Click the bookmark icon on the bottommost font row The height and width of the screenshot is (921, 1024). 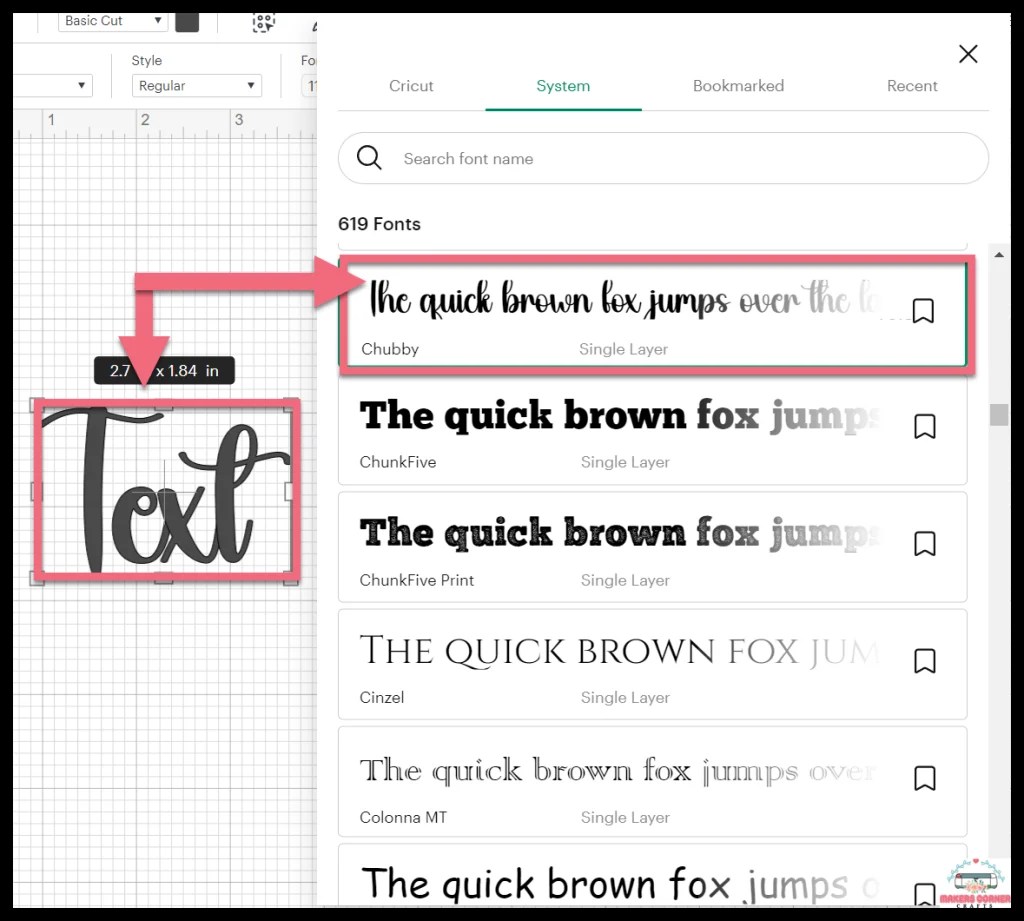pyautogui.click(x=924, y=895)
